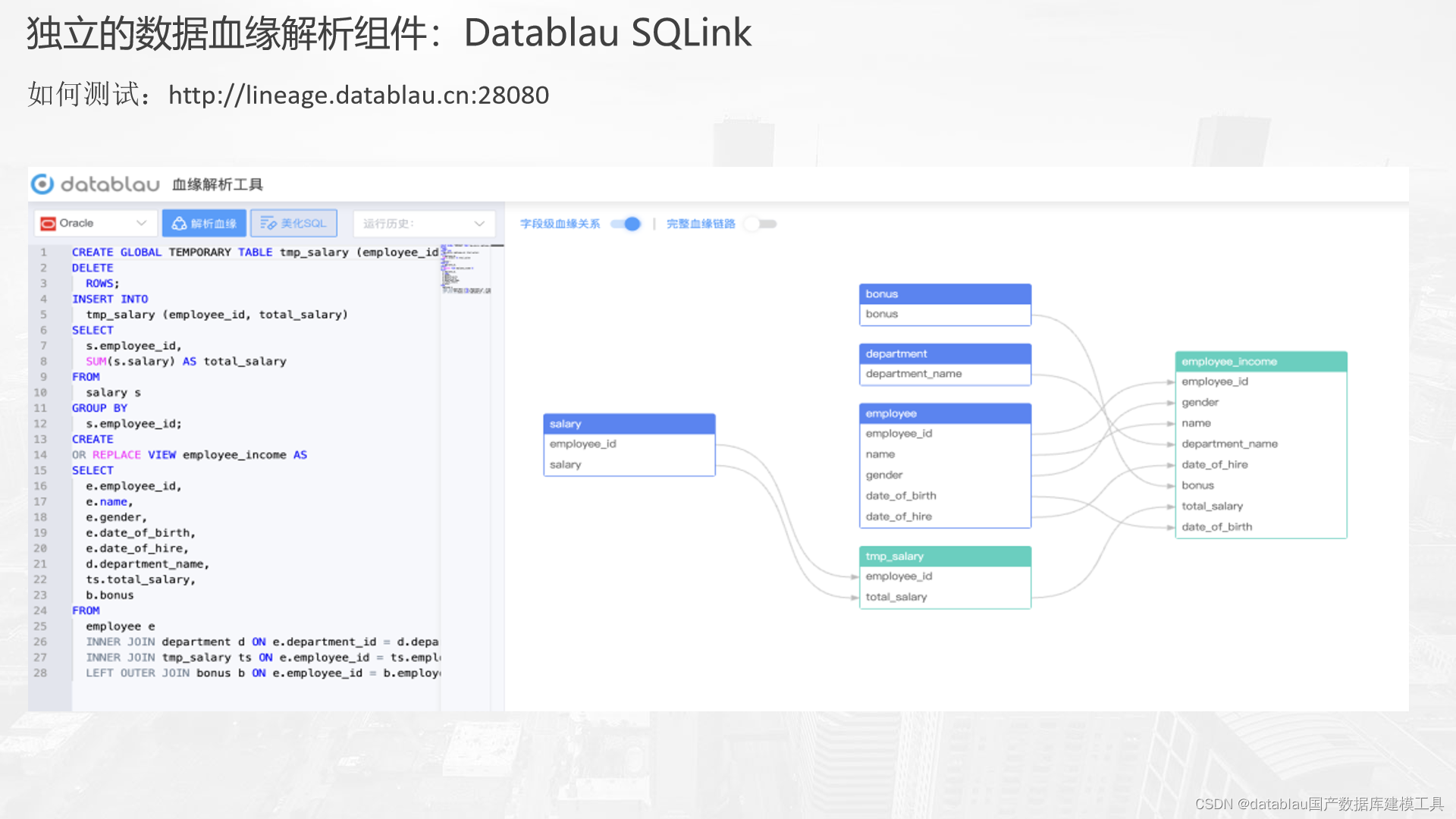Image resolution: width=1456 pixels, height=819 pixels.
Task: Click line number 11 in editor gutter
Action: coord(40,408)
